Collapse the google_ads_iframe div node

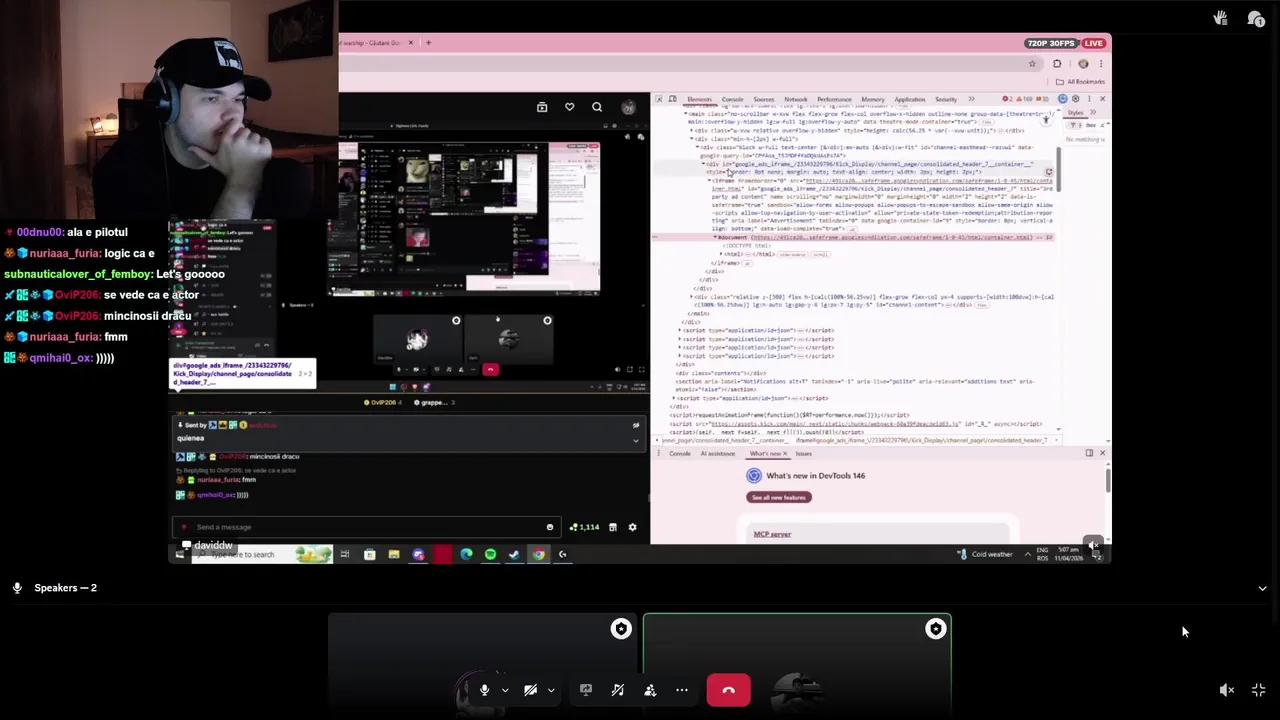coord(704,164)
